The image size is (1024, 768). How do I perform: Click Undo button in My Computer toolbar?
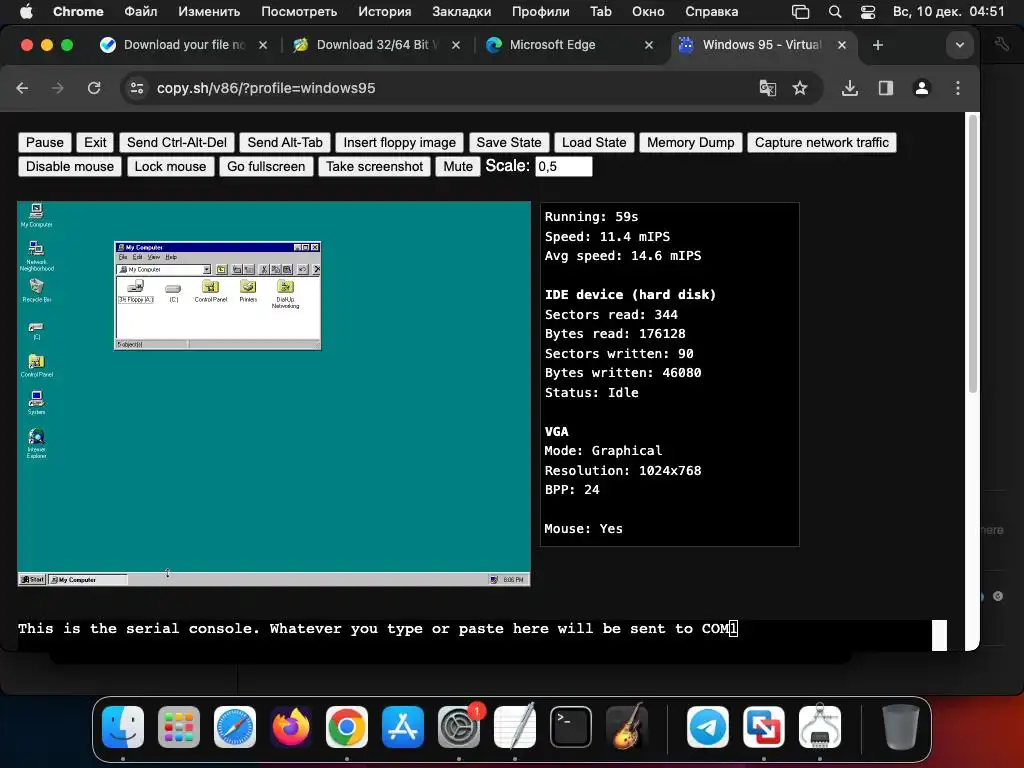(x=302, y=270)
